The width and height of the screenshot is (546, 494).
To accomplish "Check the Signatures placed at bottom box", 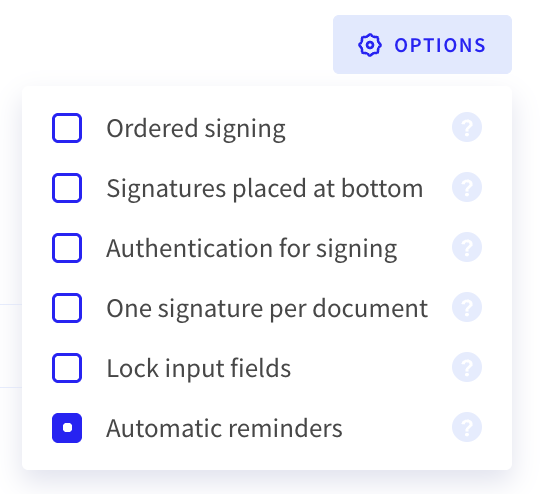I will pyautogui.click(x=67, y=188).
